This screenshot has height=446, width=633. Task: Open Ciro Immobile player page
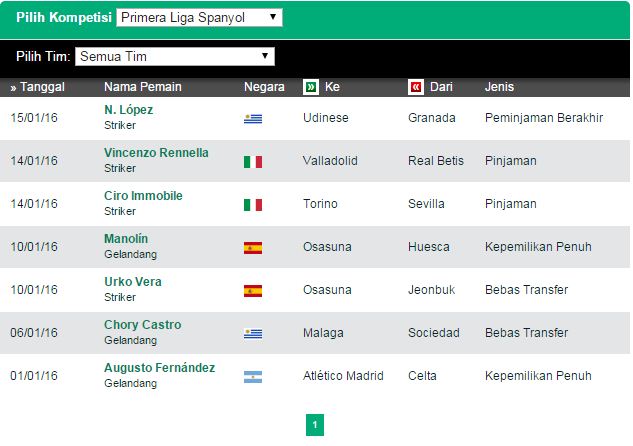click(143, 196)
